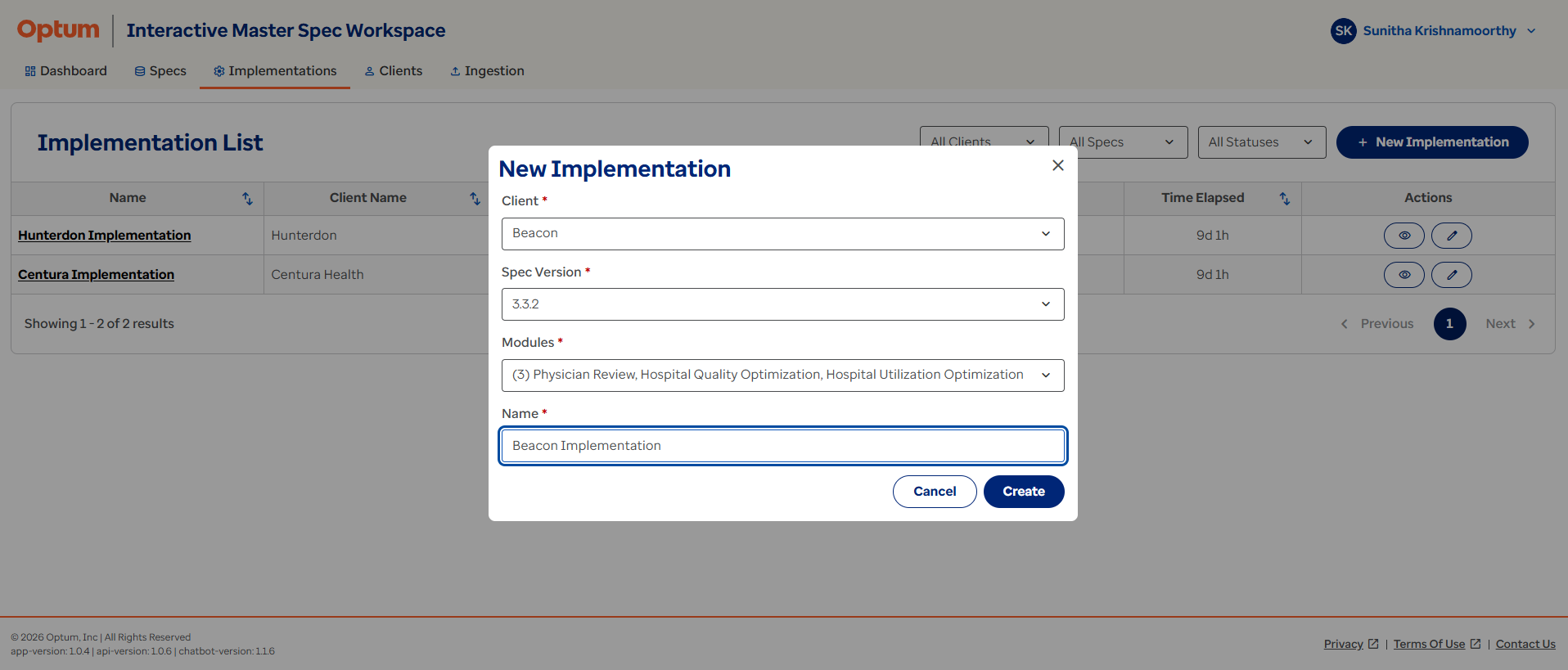
Task: Click the 9d 1h cell in Centura row
Action: pos(1213,275)
